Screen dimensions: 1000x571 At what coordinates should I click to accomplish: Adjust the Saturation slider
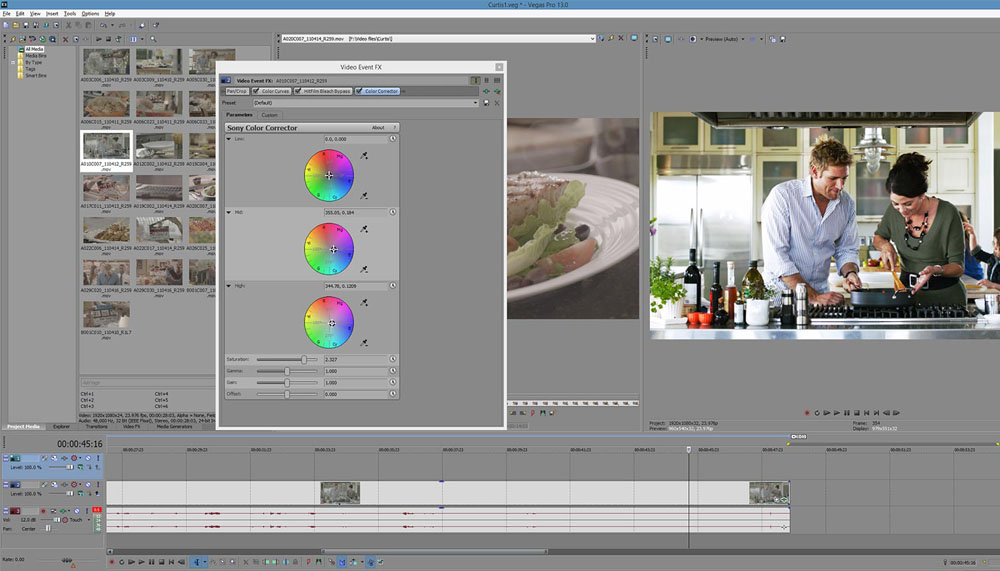(304, 360)
